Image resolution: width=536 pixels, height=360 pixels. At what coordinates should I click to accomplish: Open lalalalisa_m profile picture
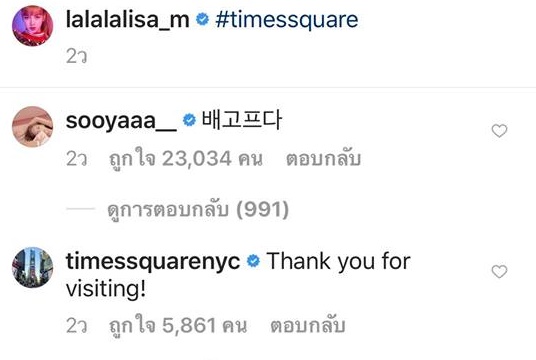coord(32,26)
